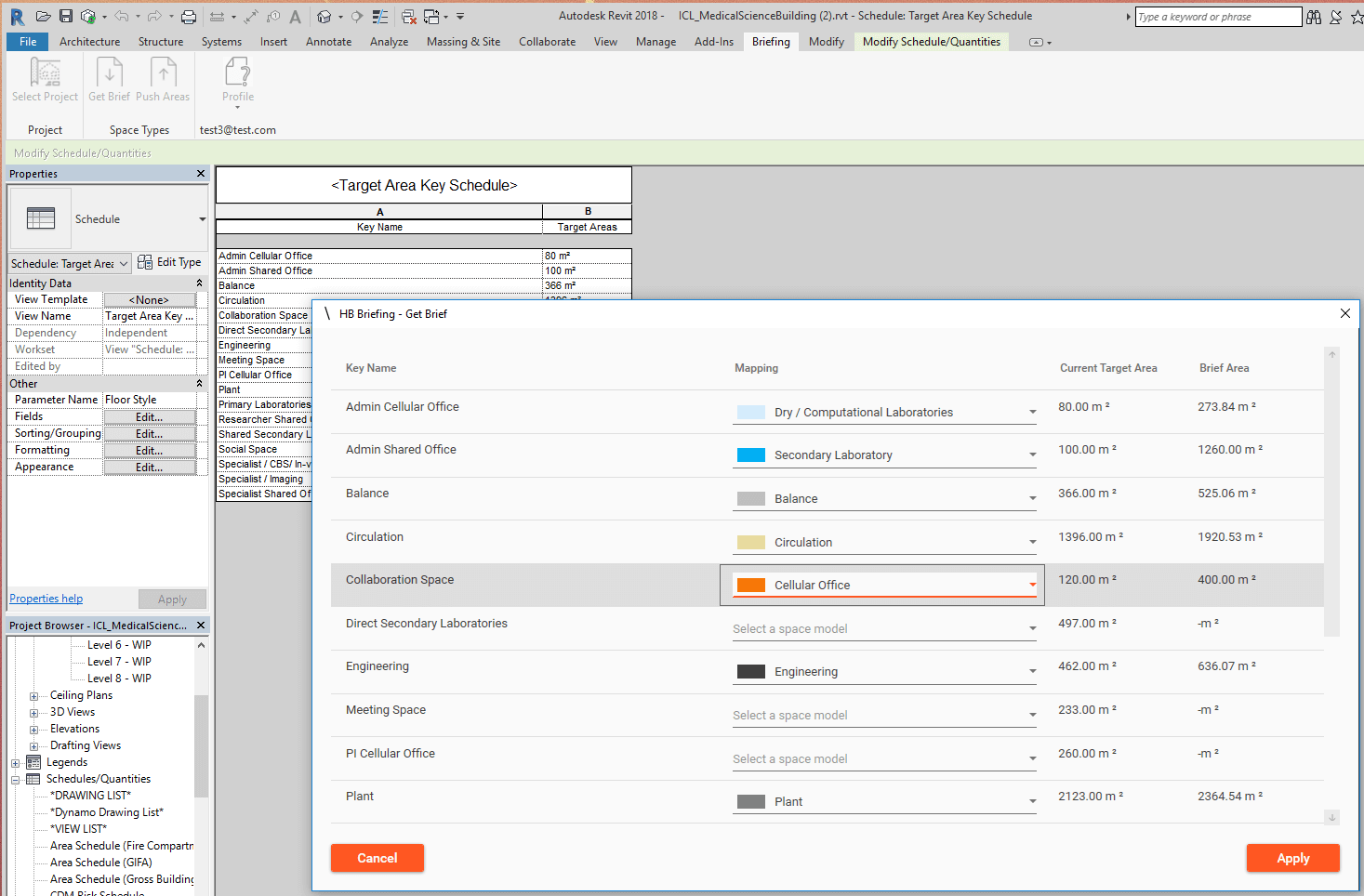
Task: Expand the Ceiling Plans tree node
Action: pos(33,696)
